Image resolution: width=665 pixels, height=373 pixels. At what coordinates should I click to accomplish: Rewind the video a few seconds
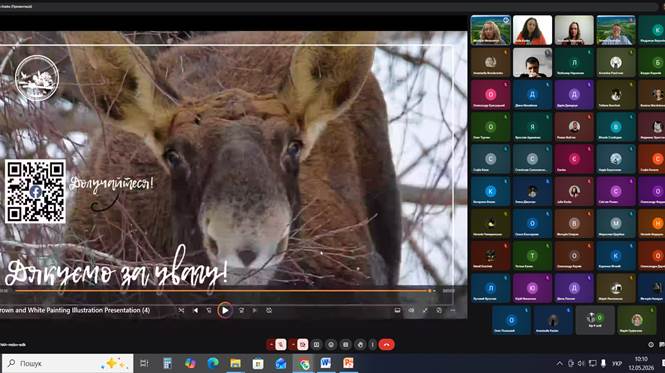(209, 311)
